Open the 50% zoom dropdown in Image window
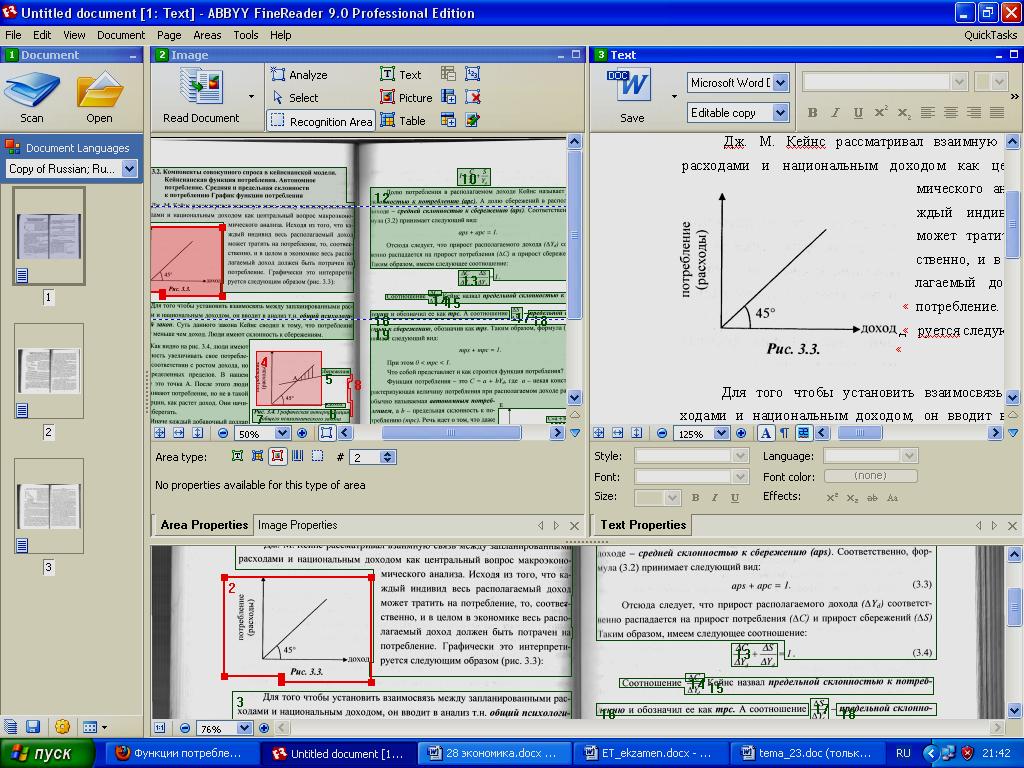 282,433
